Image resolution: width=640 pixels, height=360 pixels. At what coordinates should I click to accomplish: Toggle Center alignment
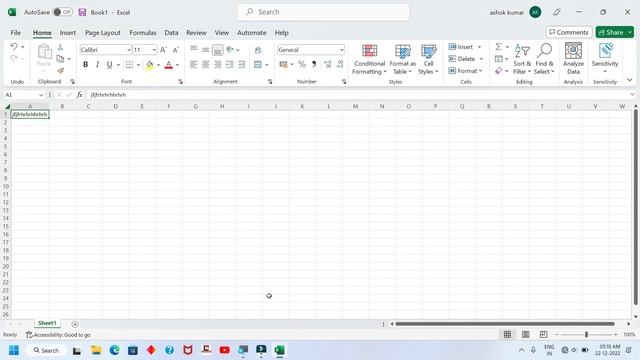(x=206, y=64)
